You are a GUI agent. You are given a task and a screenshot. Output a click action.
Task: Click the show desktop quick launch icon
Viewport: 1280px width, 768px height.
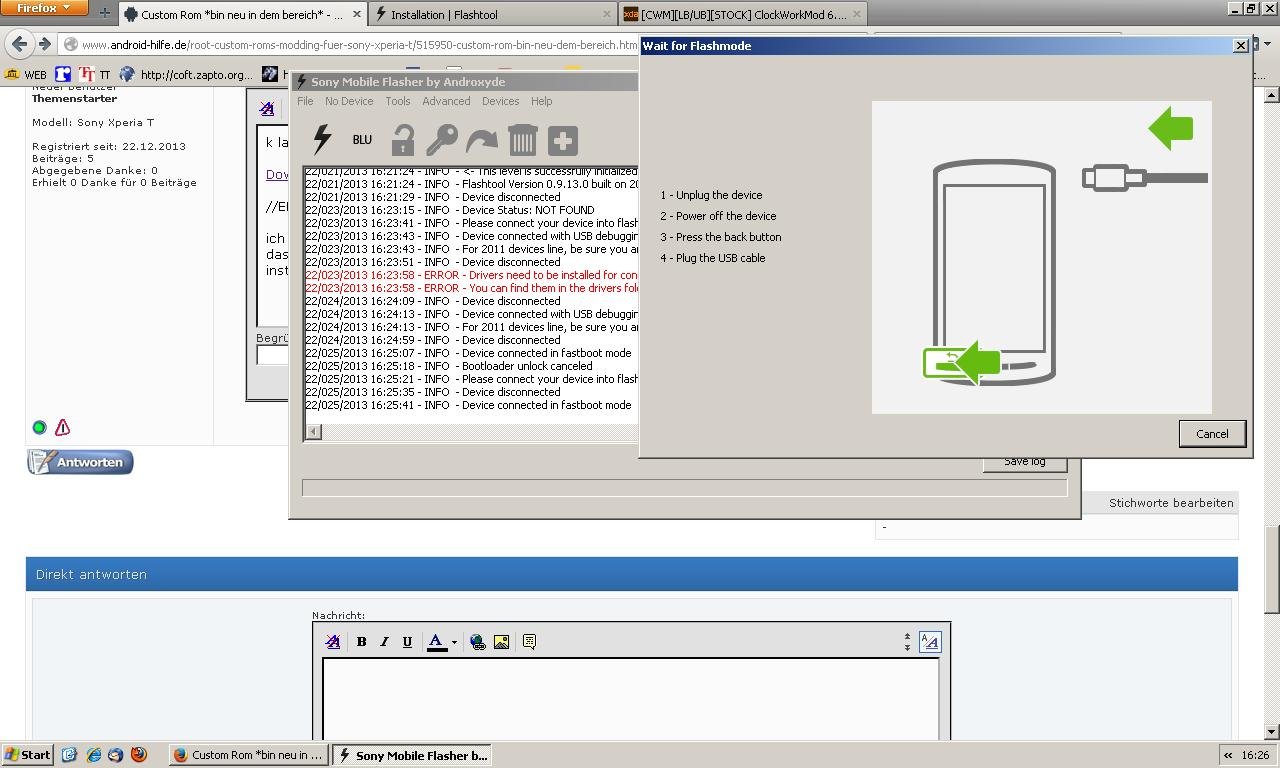[x=69, y=755]
